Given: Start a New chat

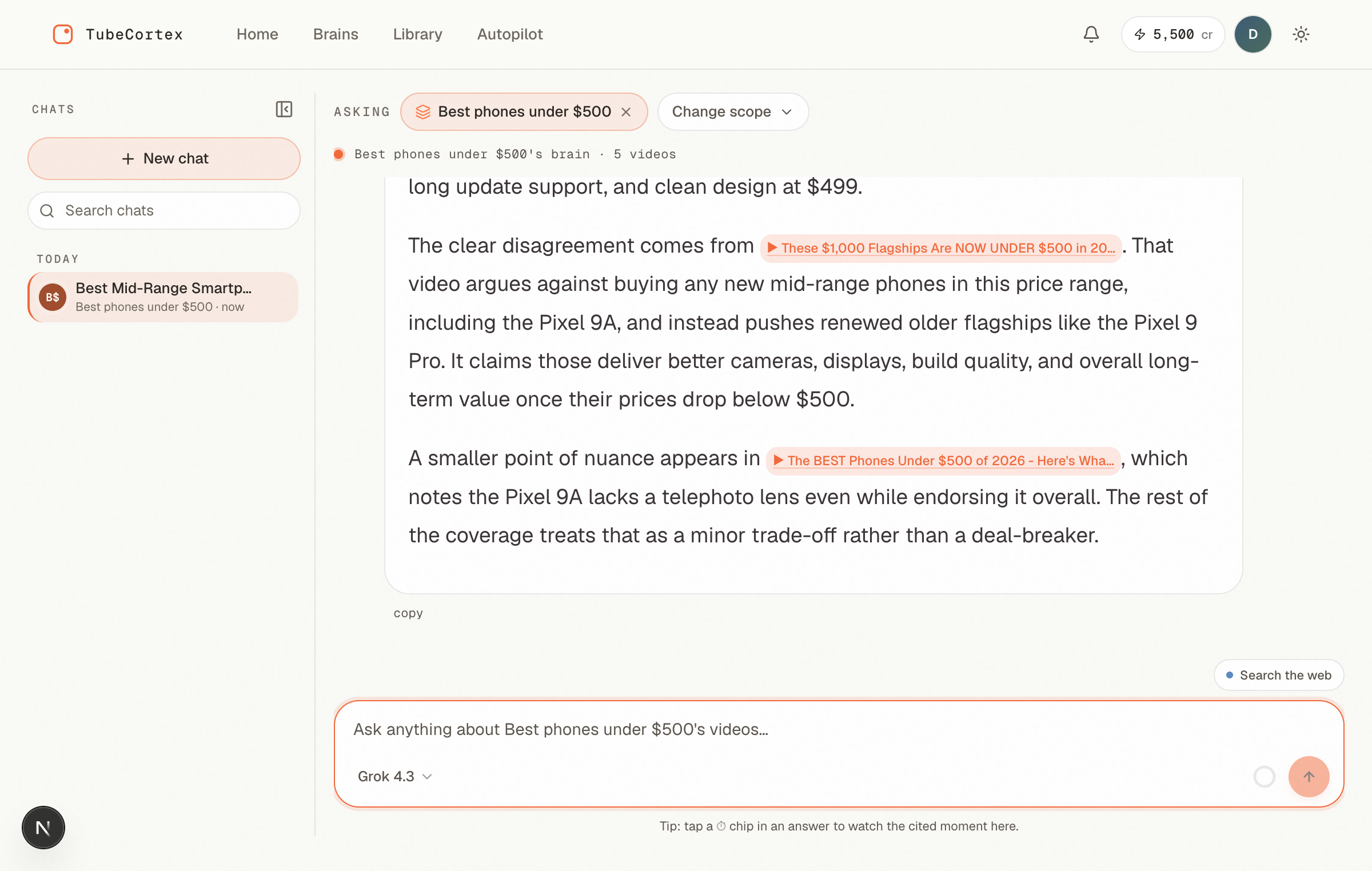Looking at the screenshot, I should pos(164,158).
